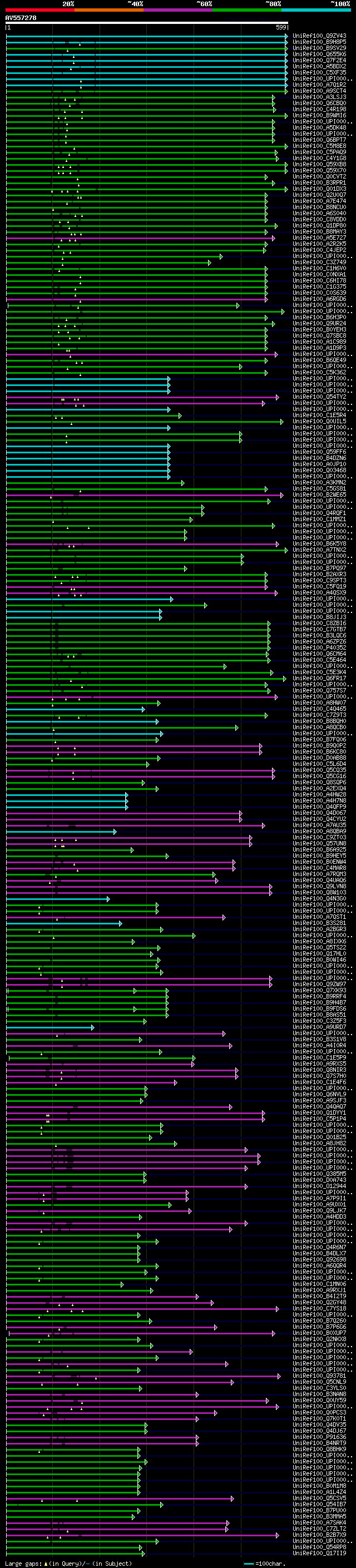Open hit UniRef100_A5BDX2
The image size is (356, 1568).
[319, 66]
